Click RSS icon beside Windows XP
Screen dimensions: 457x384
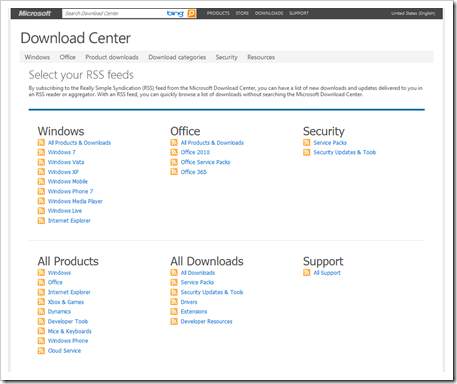(41, 172)
